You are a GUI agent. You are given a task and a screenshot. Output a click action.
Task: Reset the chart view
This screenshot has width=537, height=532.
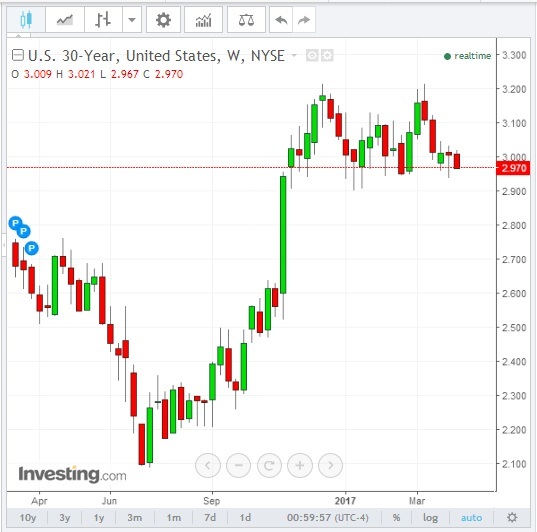[269, 465]
